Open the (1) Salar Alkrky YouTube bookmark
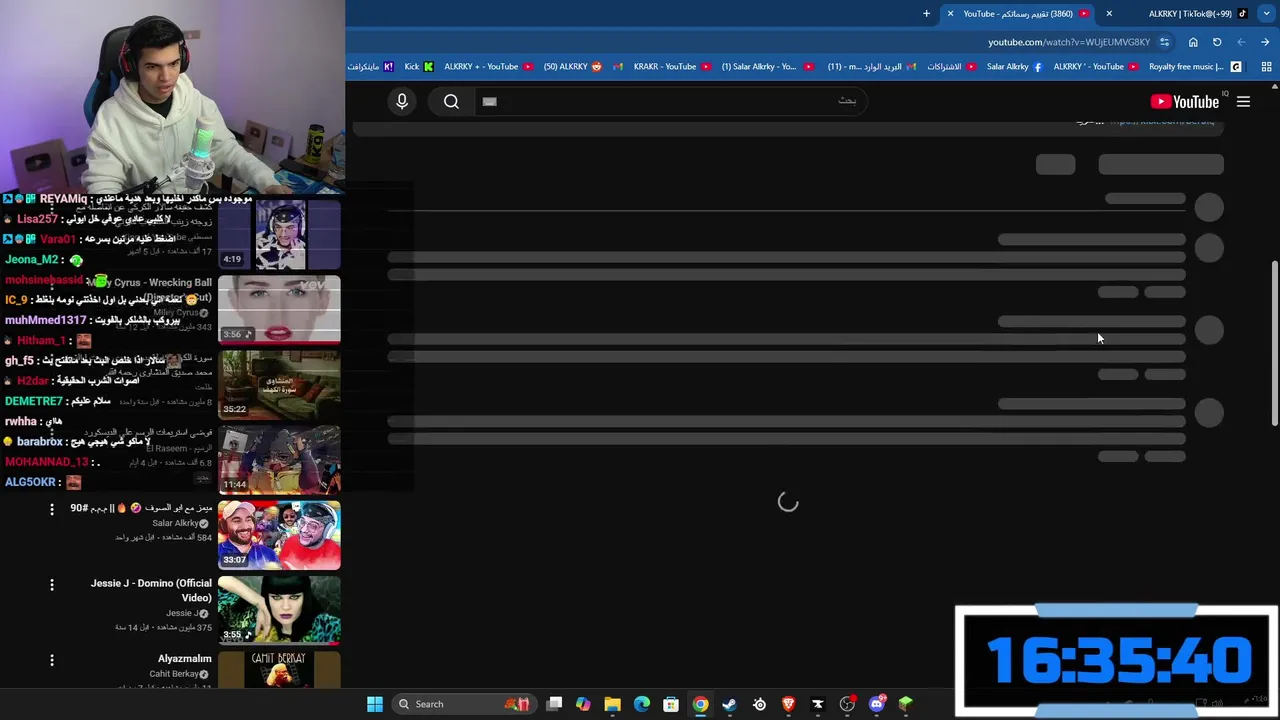 (766, 67)
